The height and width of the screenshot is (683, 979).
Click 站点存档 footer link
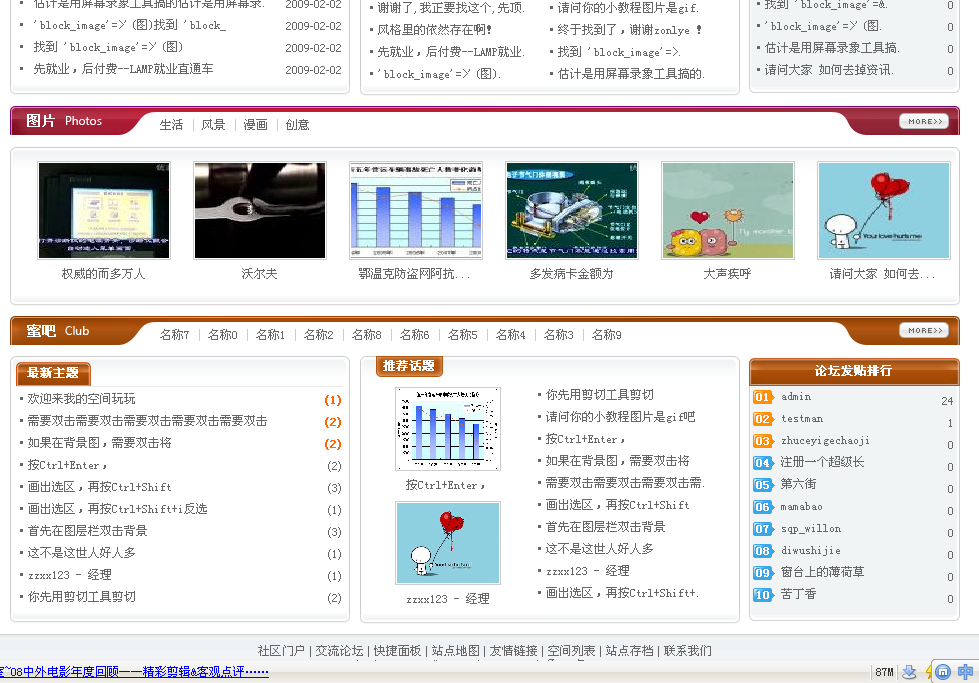click(629, 651)
